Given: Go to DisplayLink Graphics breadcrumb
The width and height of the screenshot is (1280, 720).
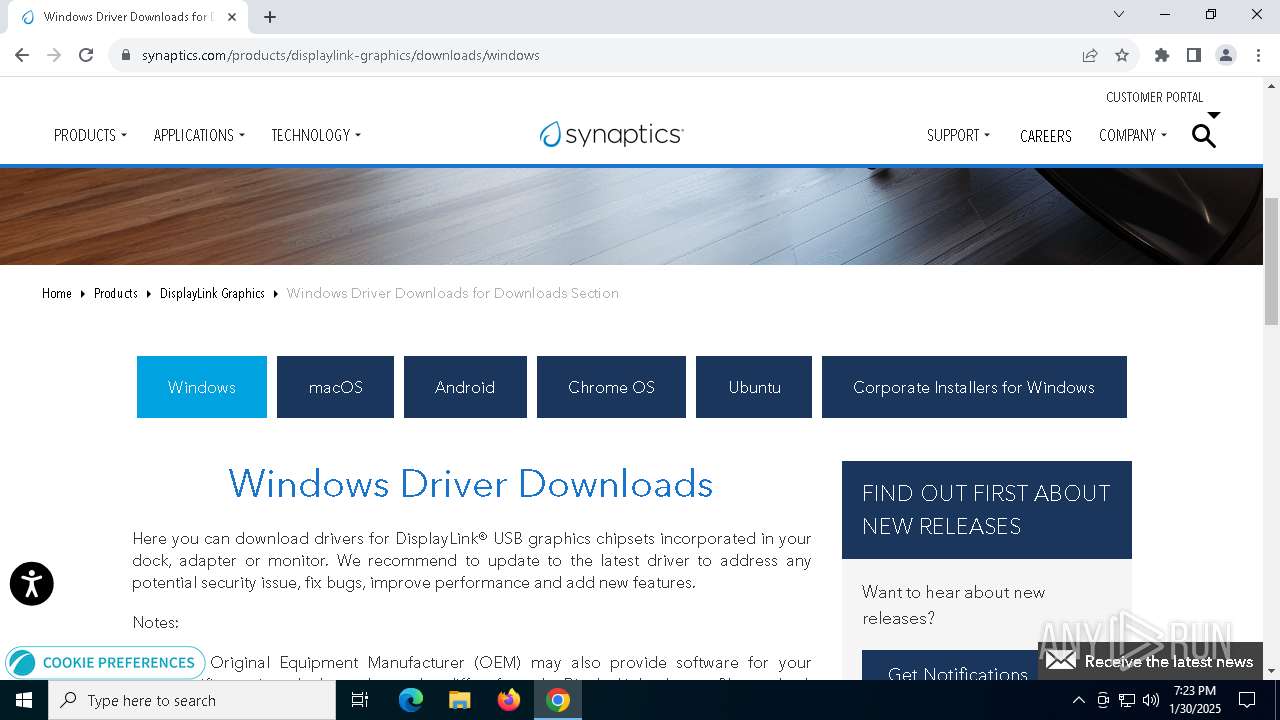Looking at the screenshot, I should [212, 293].
